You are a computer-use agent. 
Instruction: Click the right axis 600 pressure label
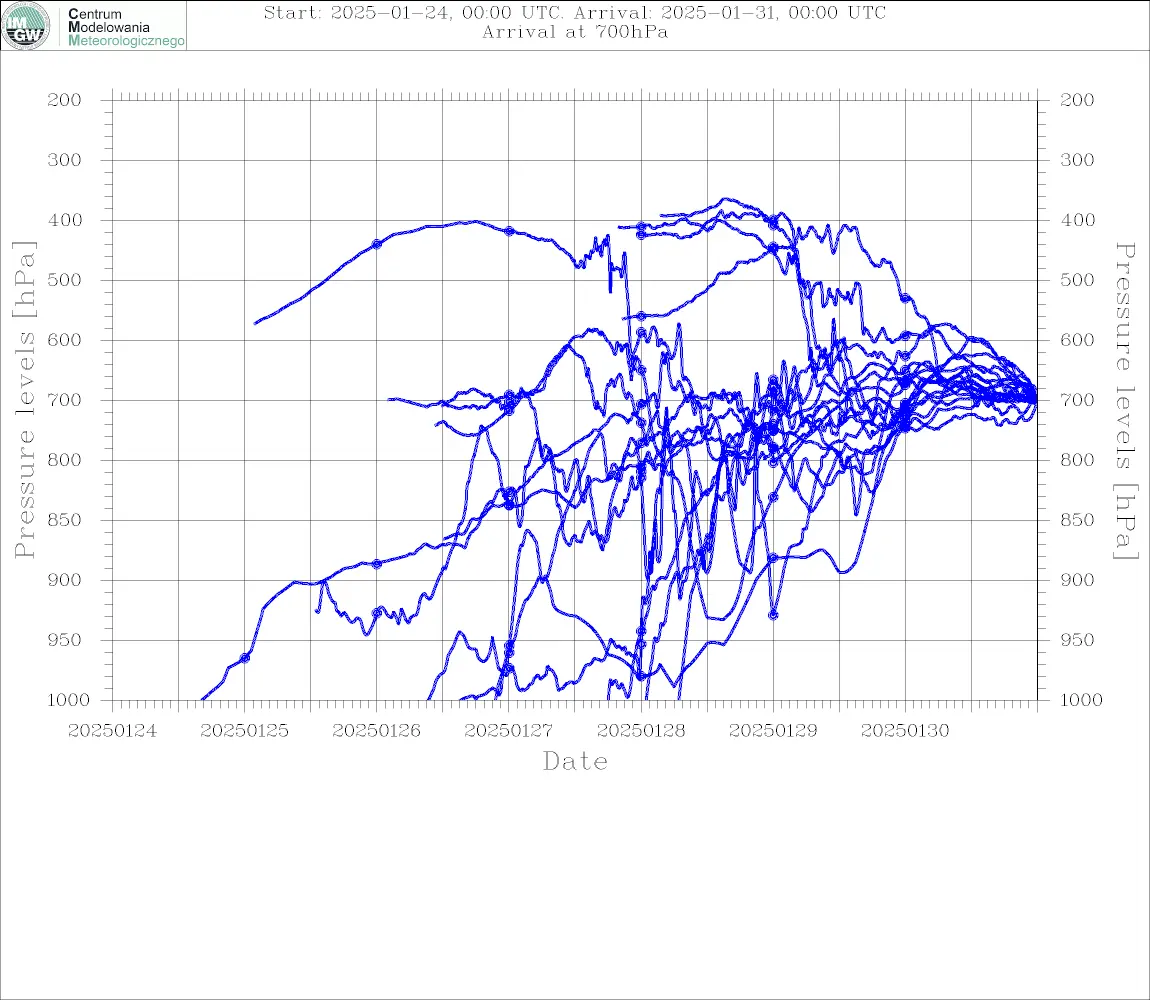(1077, 340)
